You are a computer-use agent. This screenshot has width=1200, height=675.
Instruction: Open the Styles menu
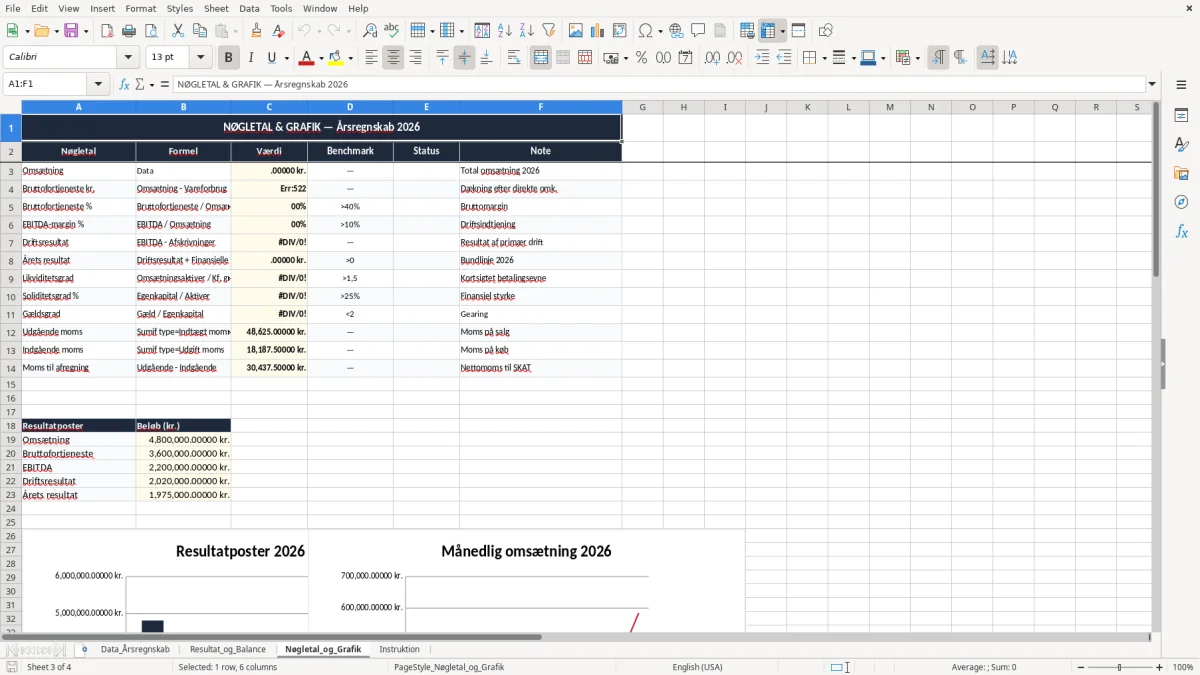point(180,8)
